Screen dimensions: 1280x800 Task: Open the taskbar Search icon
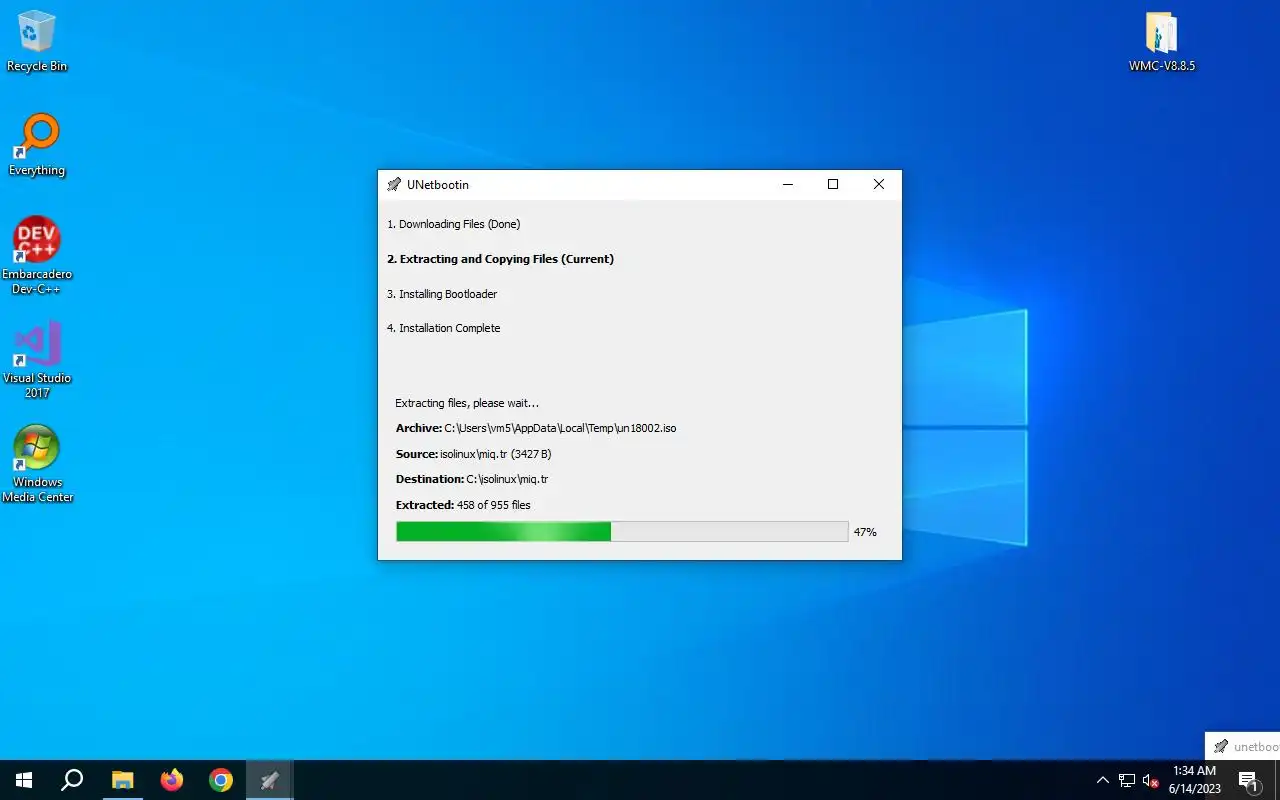click(x=72, y=780)
